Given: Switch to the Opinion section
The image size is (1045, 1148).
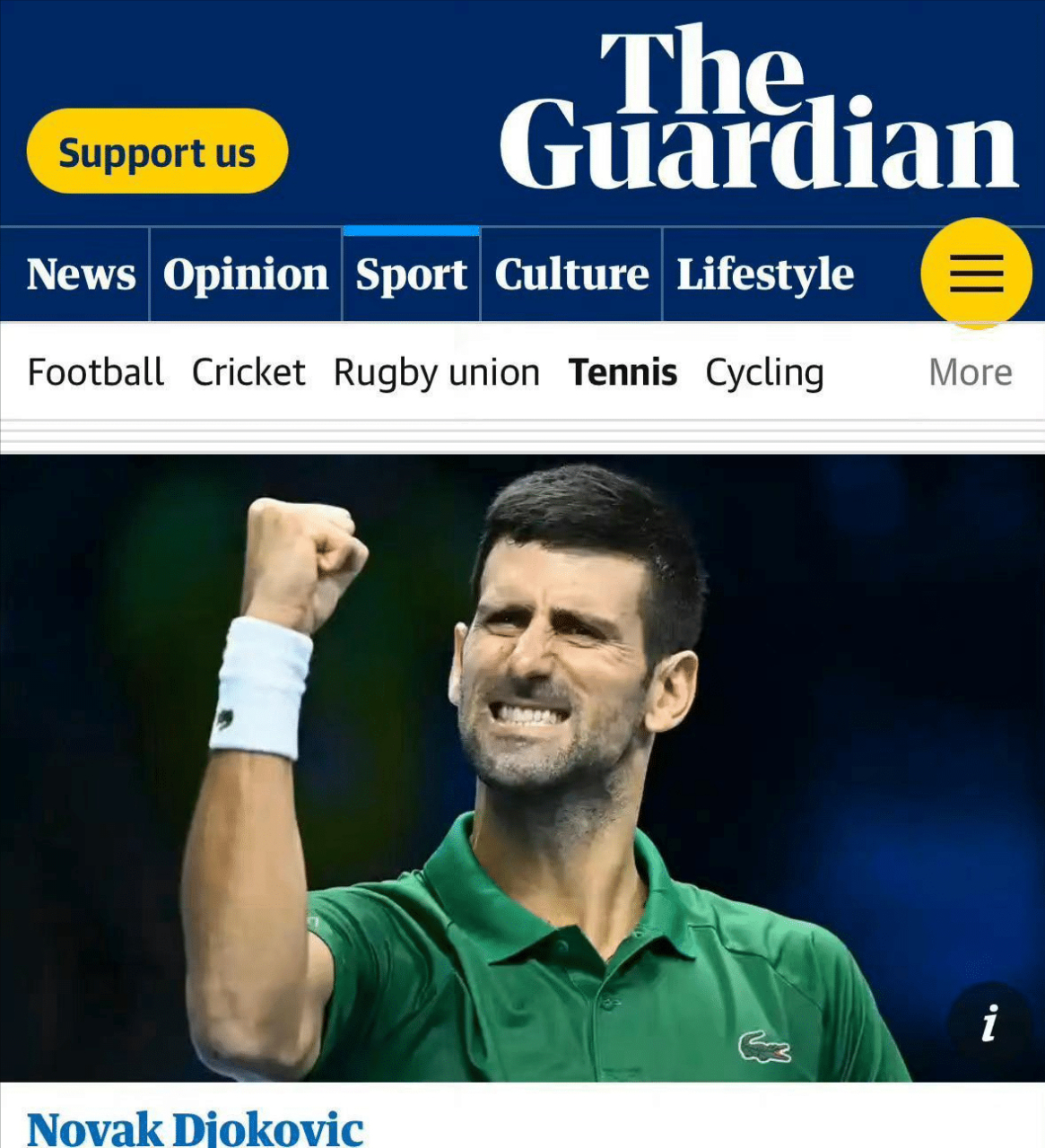Looking at the screenshot, I should pos(246,274).
